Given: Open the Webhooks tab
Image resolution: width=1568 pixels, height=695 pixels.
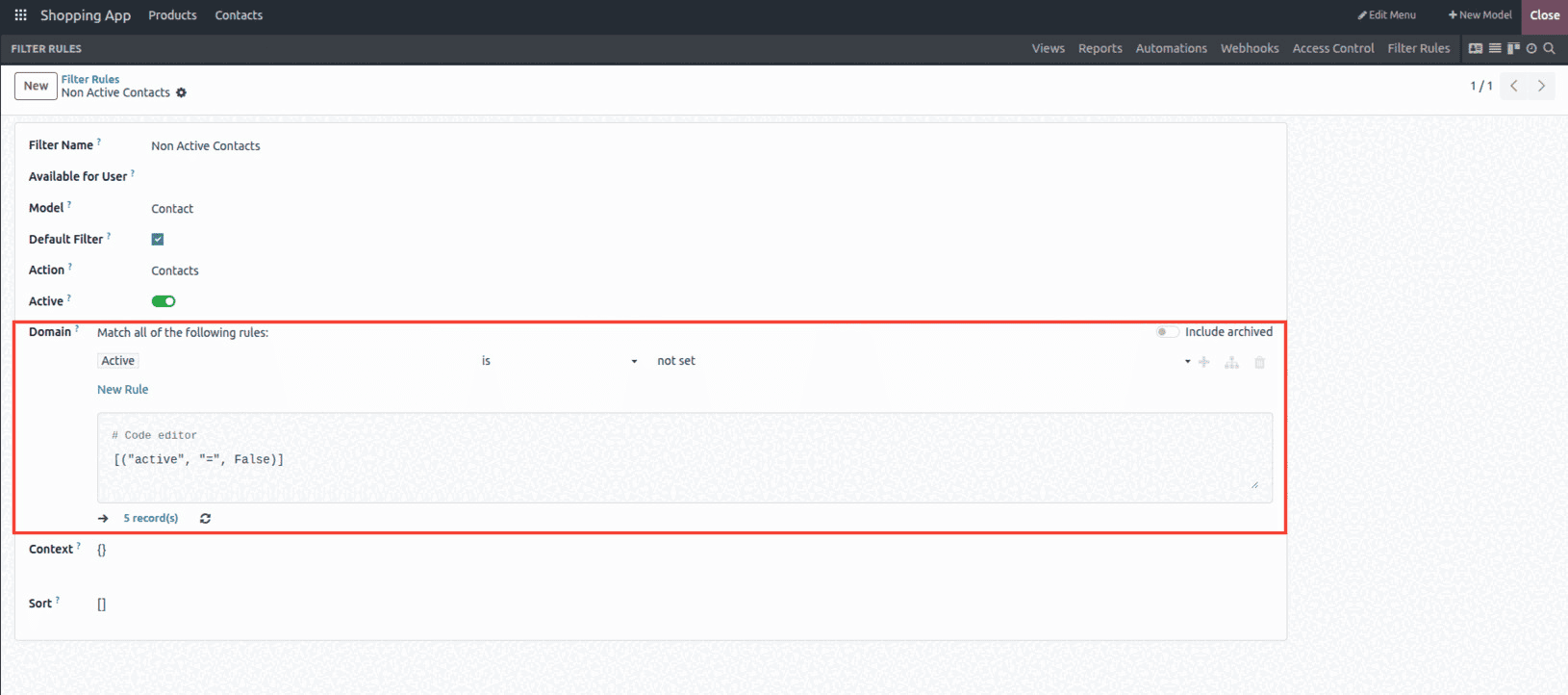Looking at the screenshot, I should click(1250, 48).
